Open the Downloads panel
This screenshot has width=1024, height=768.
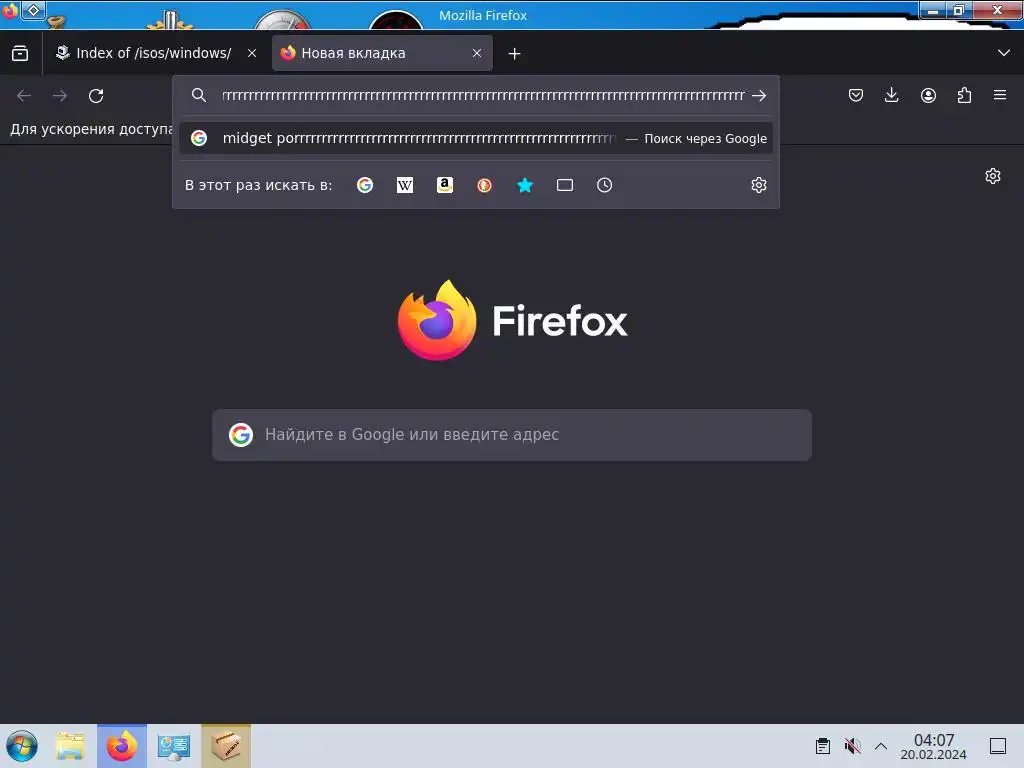pos(891,95)
